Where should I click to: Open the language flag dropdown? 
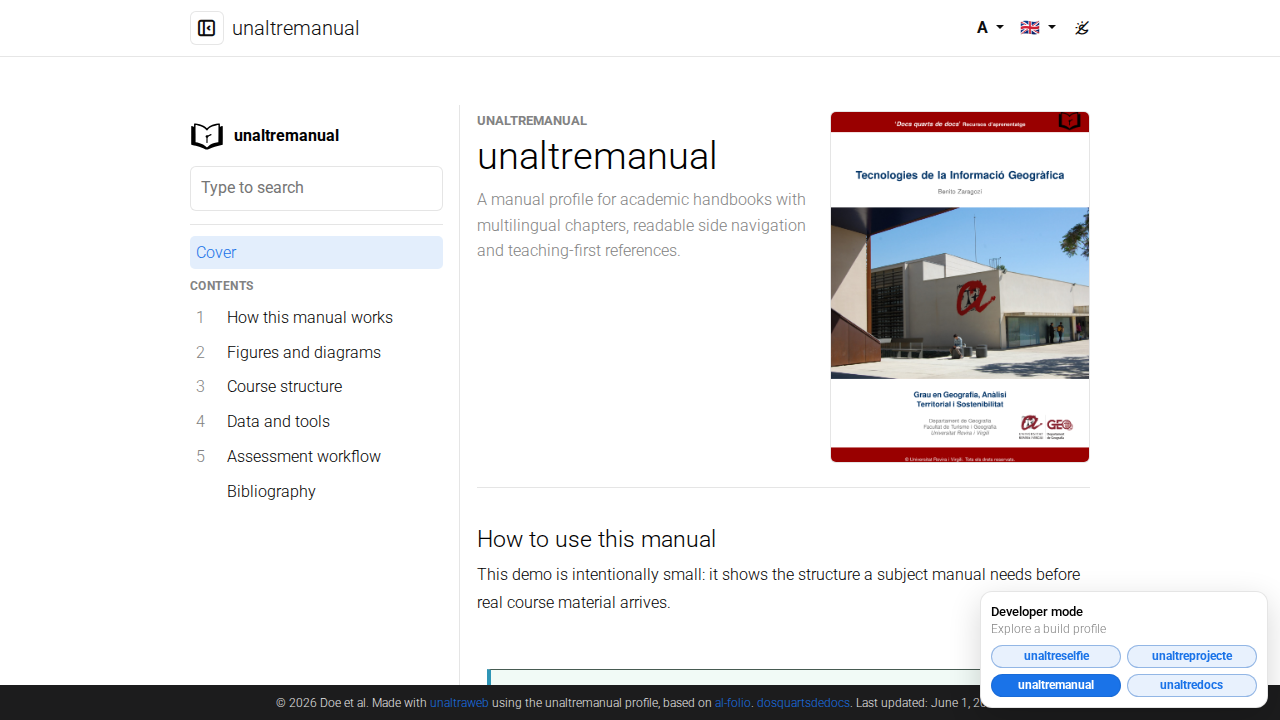(x=1037, y=28)
